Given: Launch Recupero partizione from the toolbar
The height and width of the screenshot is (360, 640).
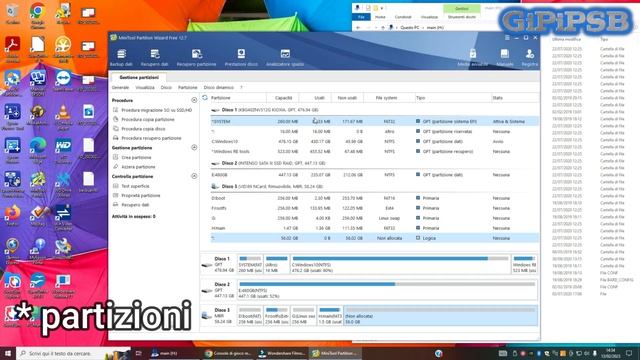Looking at the screenshot, I should [196, 58].
